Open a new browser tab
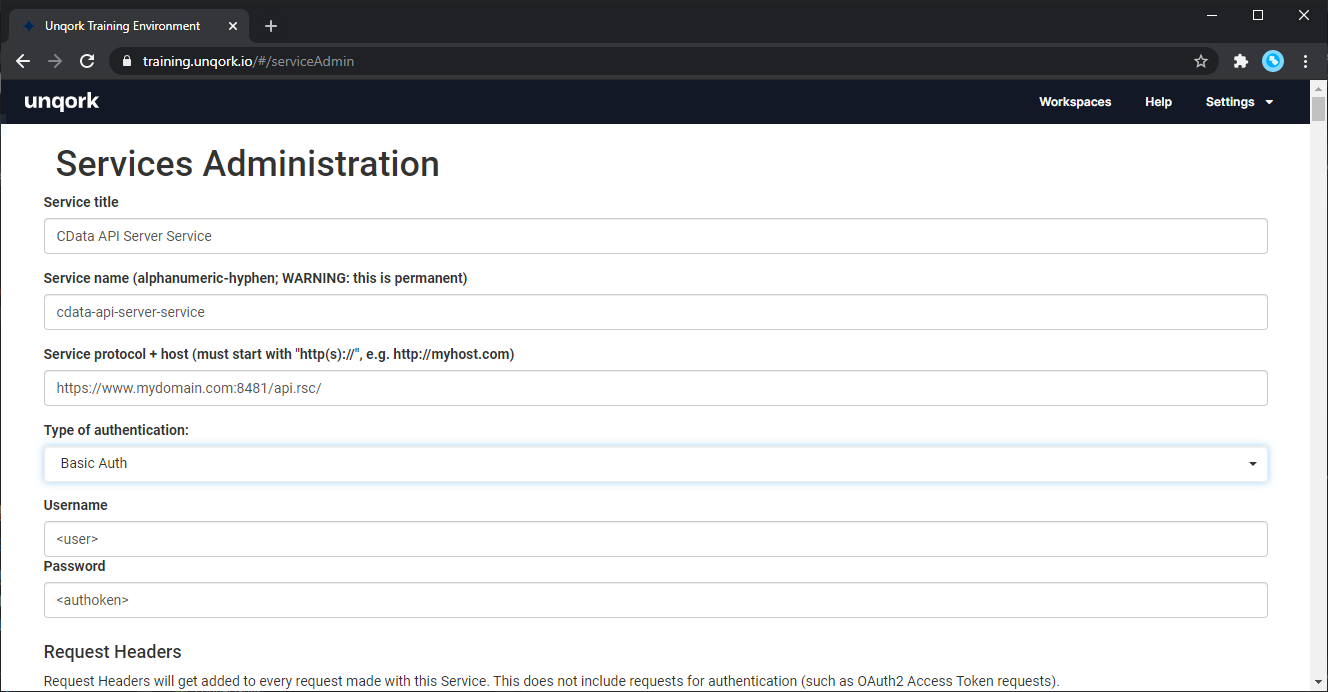1328x692 pixels. pyautogui.click(x=271, y=26)
